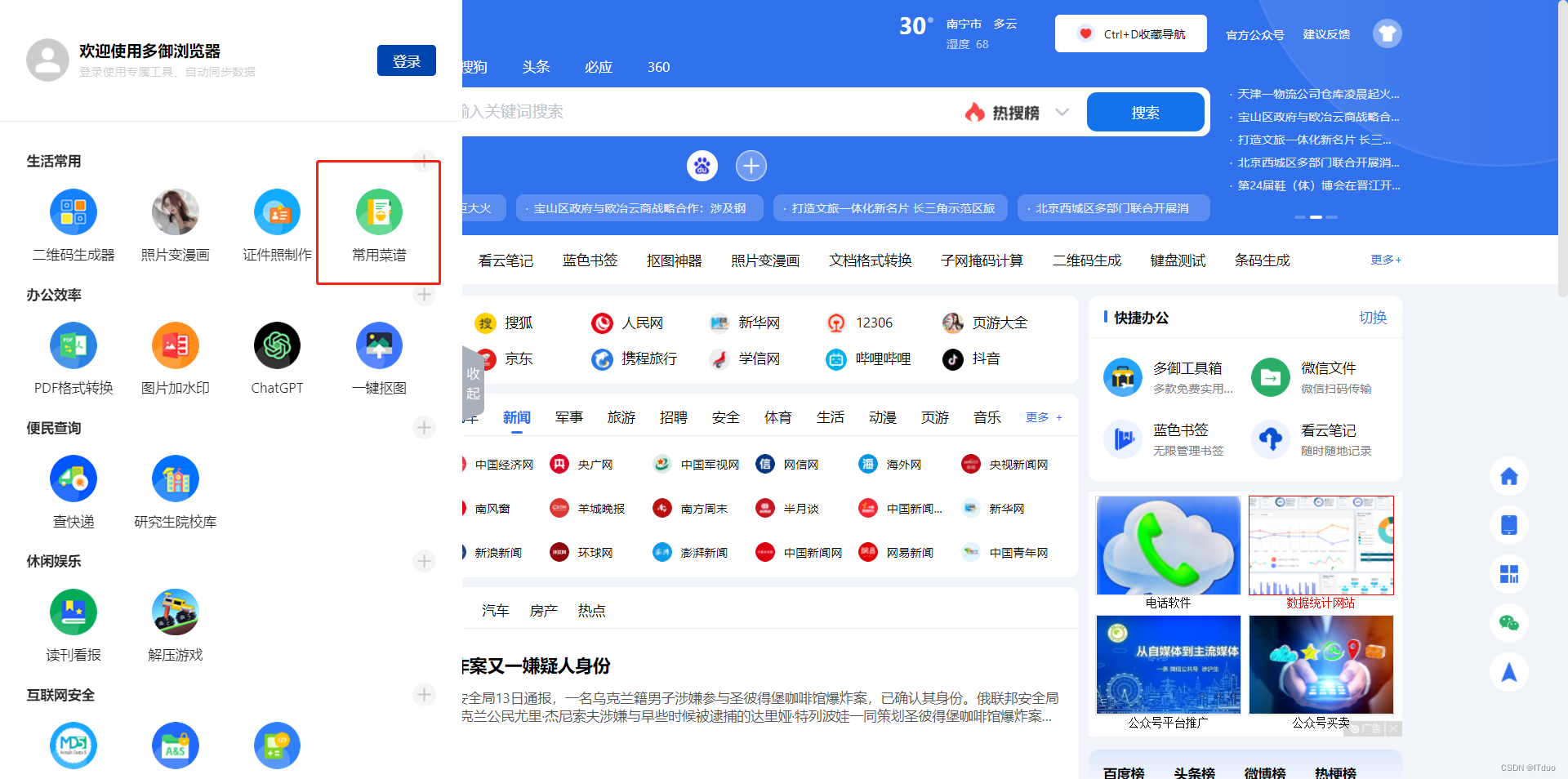Switch to the 360 search tab
The height and width of the screenshot is (779, 1568).
658,67
